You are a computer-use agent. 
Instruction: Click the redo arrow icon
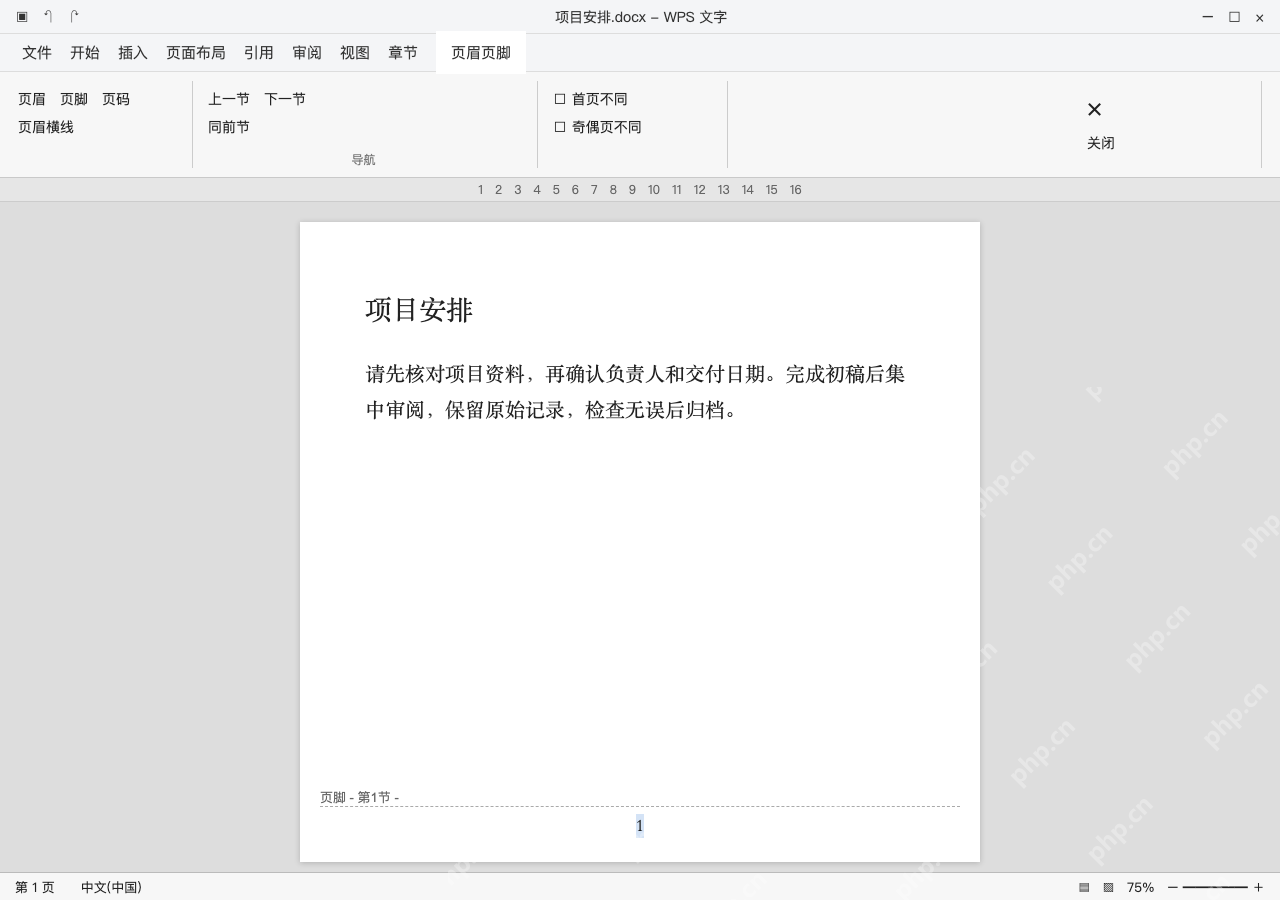tap(74, 17)
